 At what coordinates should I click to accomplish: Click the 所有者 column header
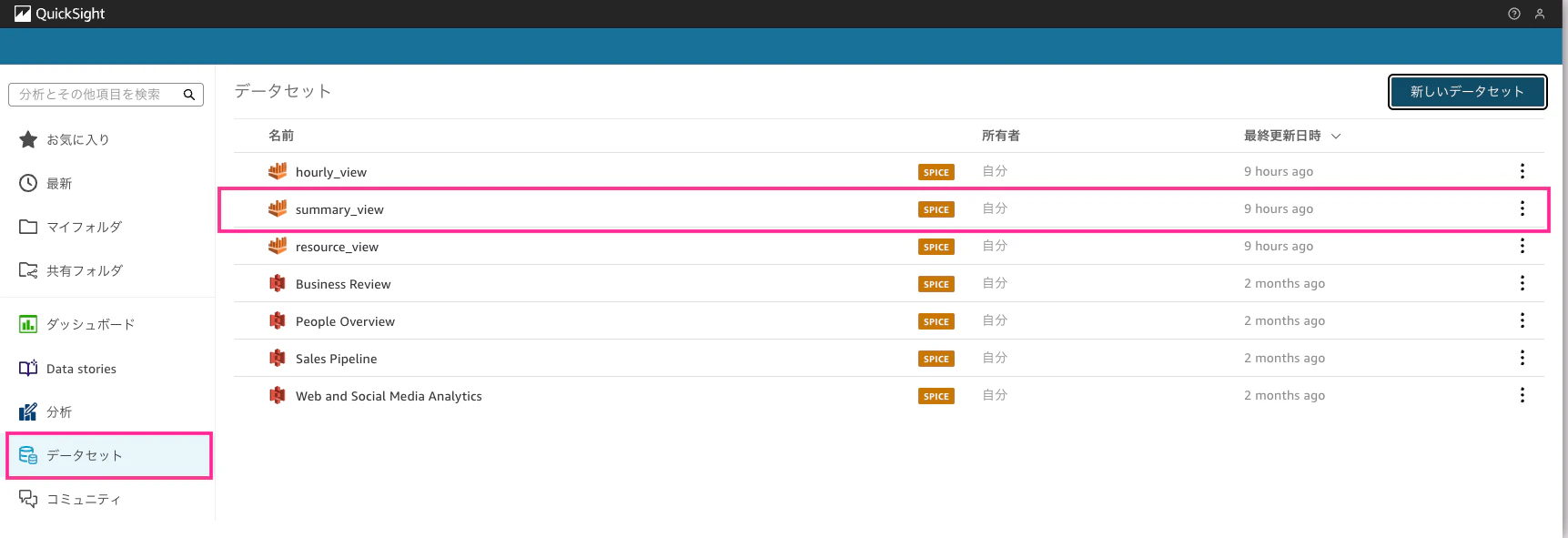(1001, 136)
